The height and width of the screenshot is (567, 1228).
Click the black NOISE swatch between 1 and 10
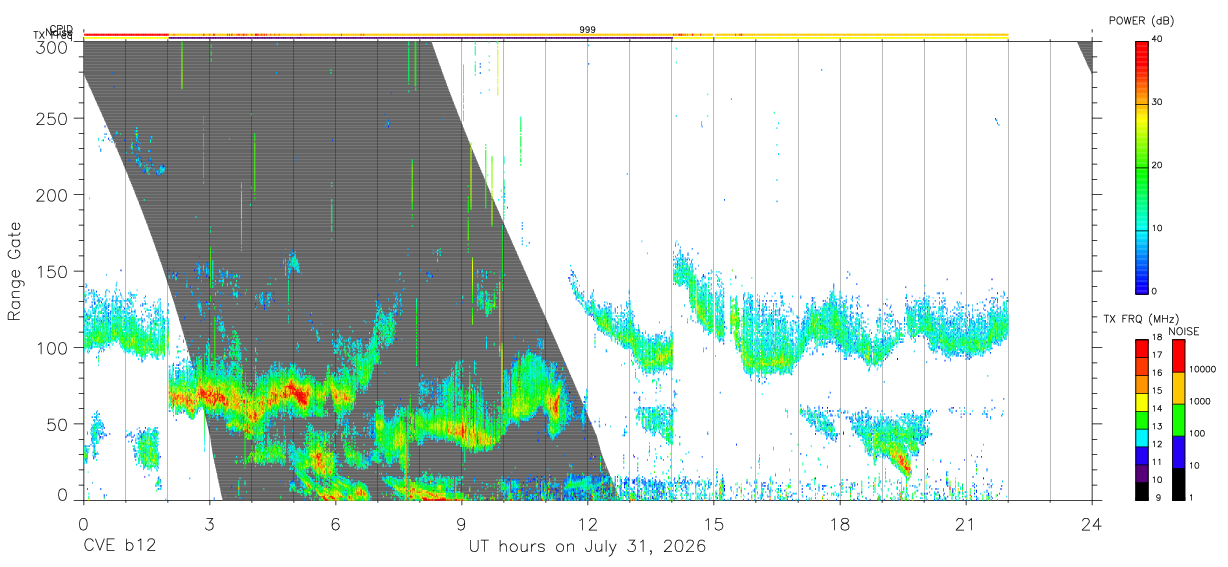click(1179, 484)
